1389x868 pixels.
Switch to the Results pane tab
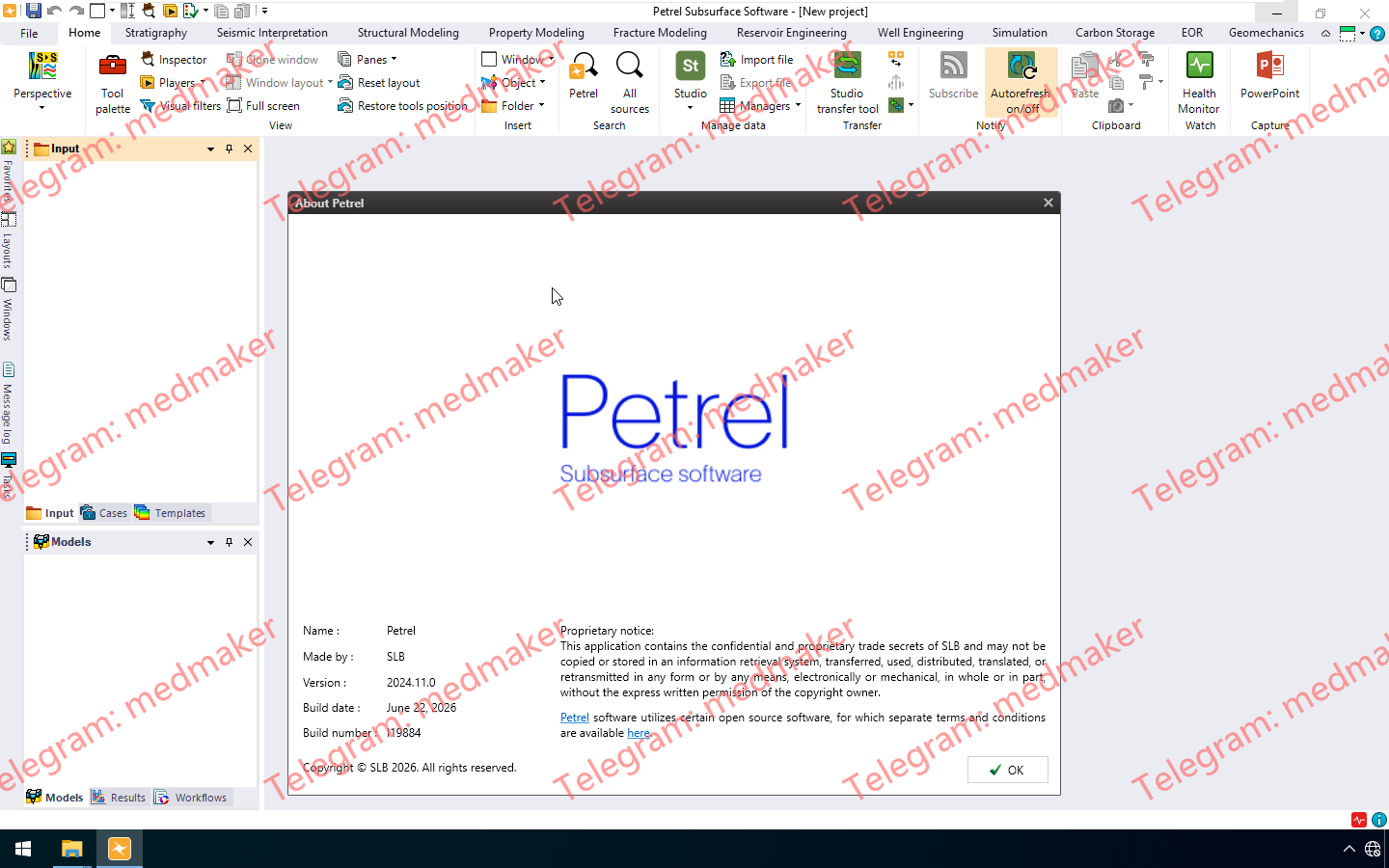pos(119,798)
